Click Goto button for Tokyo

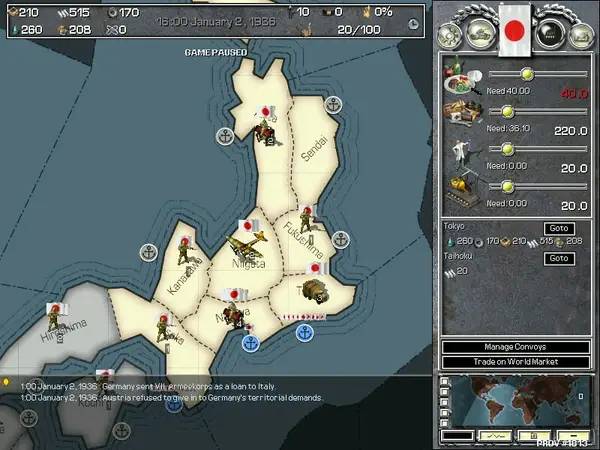click(x=559, y=228)
